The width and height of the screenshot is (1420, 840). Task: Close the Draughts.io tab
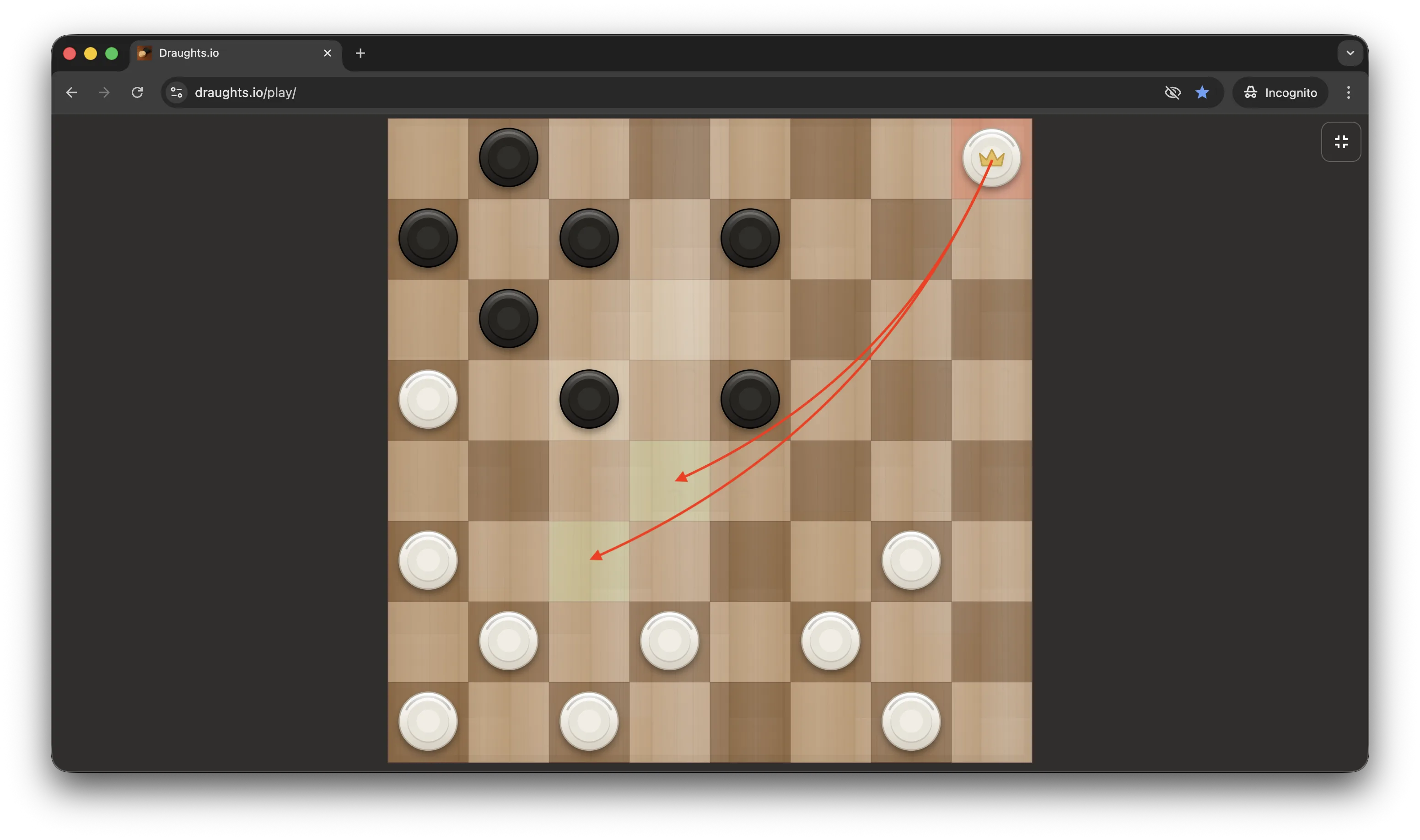pyautogui.click(x=327, y=53)
